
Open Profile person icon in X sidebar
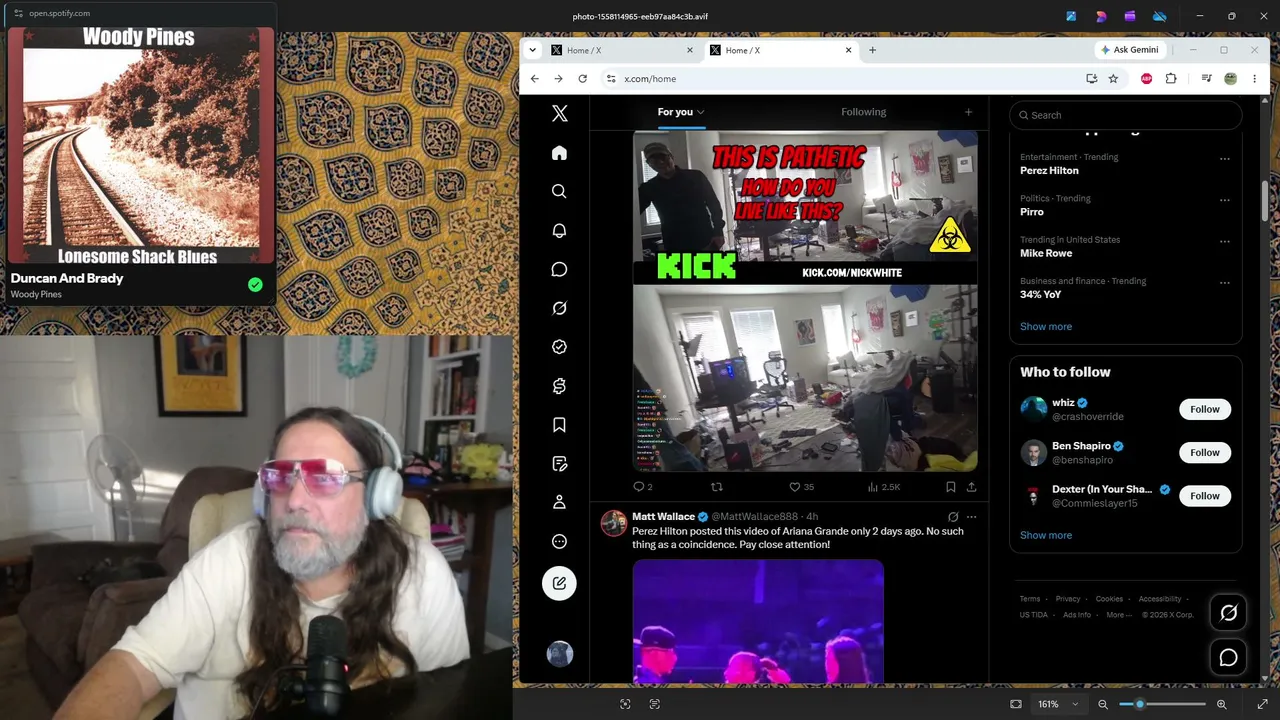point(559,502)
